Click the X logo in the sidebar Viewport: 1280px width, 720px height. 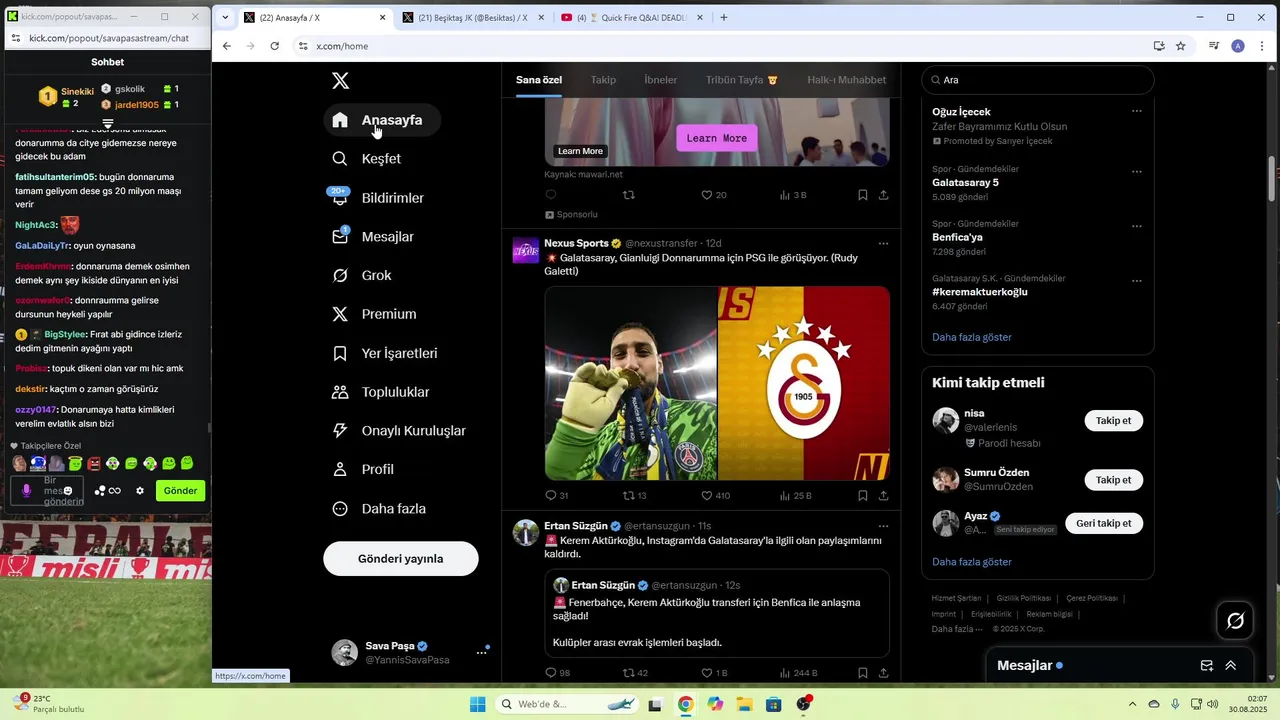(x=340, y=81)
